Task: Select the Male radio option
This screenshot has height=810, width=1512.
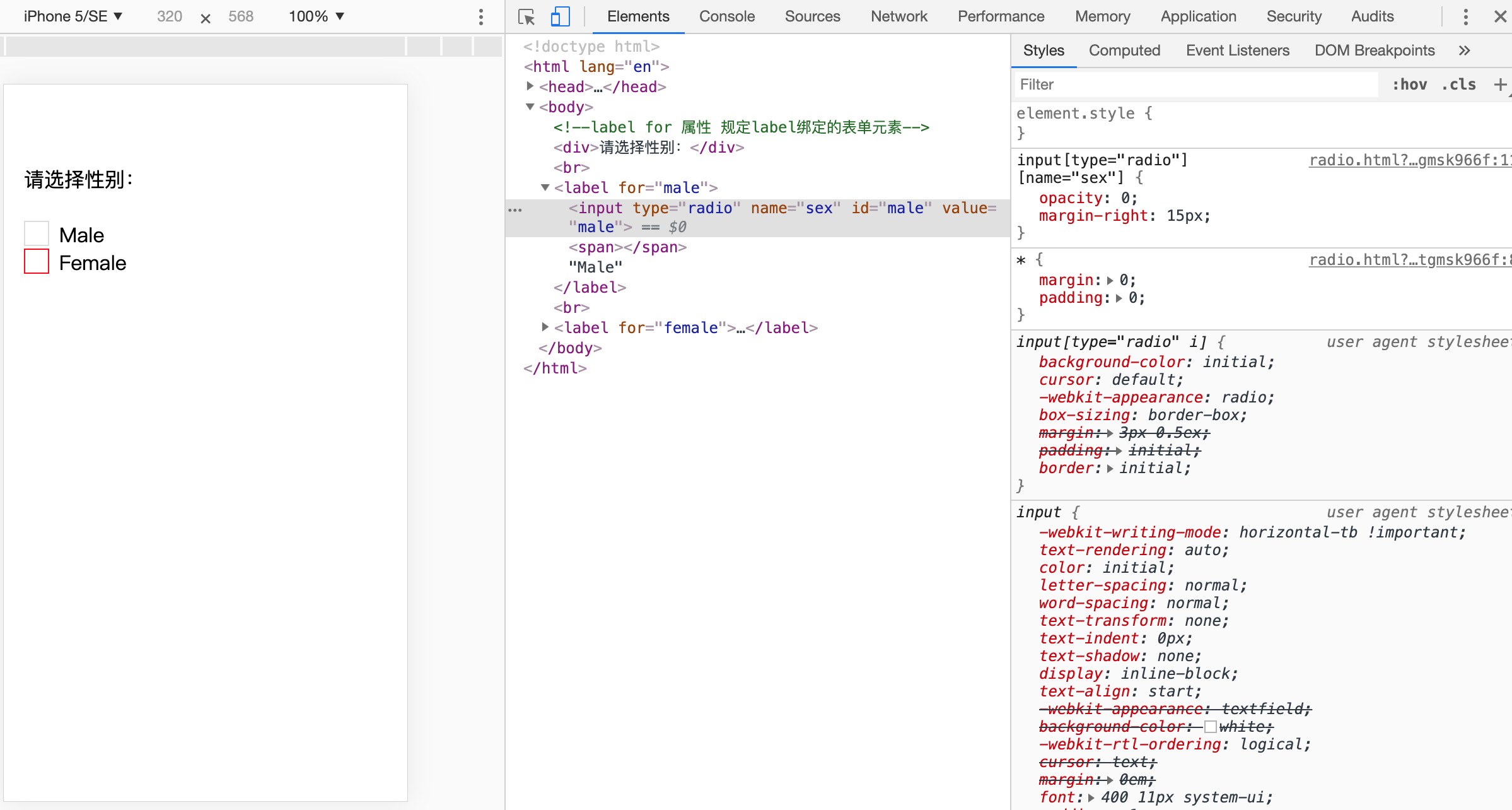Action: 37,233
